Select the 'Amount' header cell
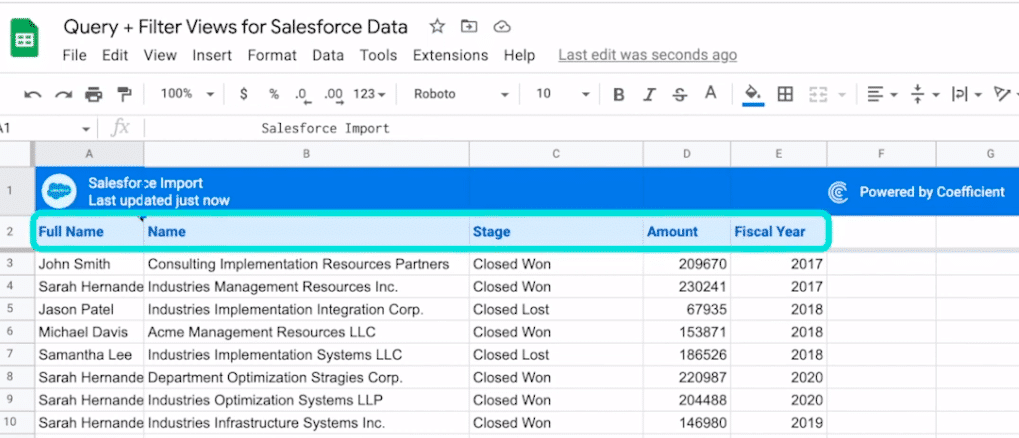This screenshot has width=1019, height=438. click(x=687, y=232)
